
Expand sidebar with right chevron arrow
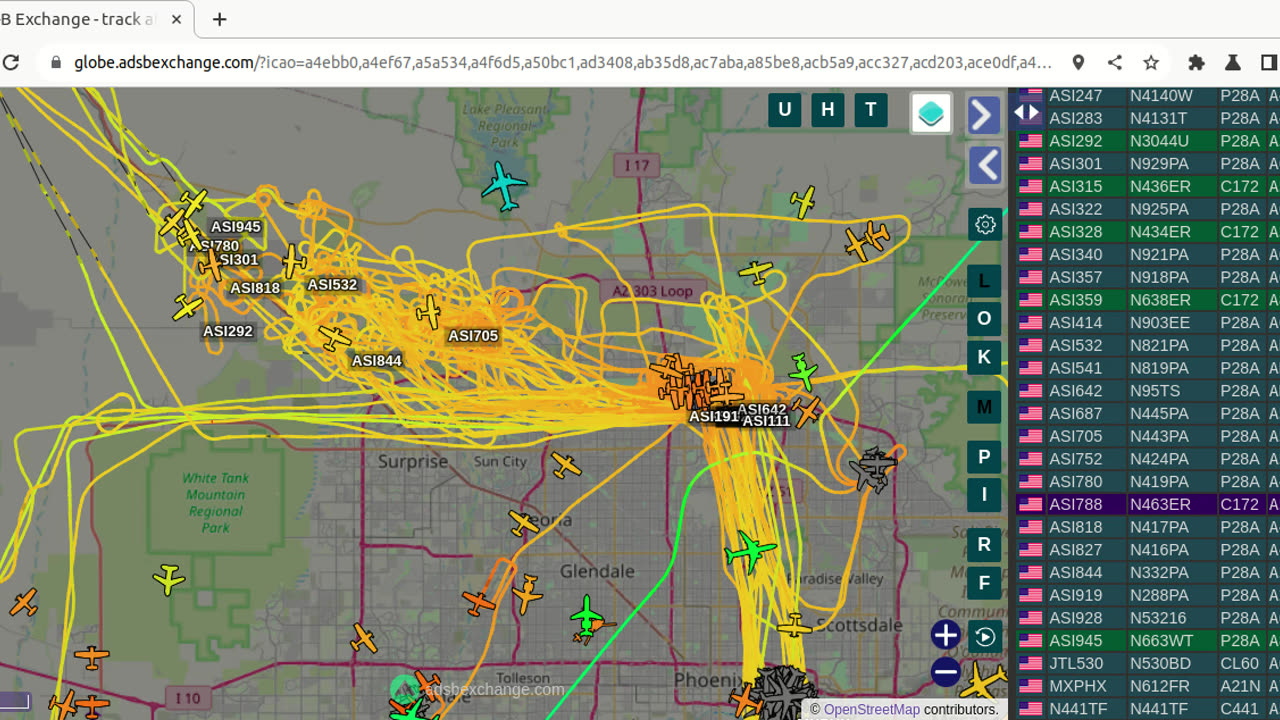click(x=984, y=115)
